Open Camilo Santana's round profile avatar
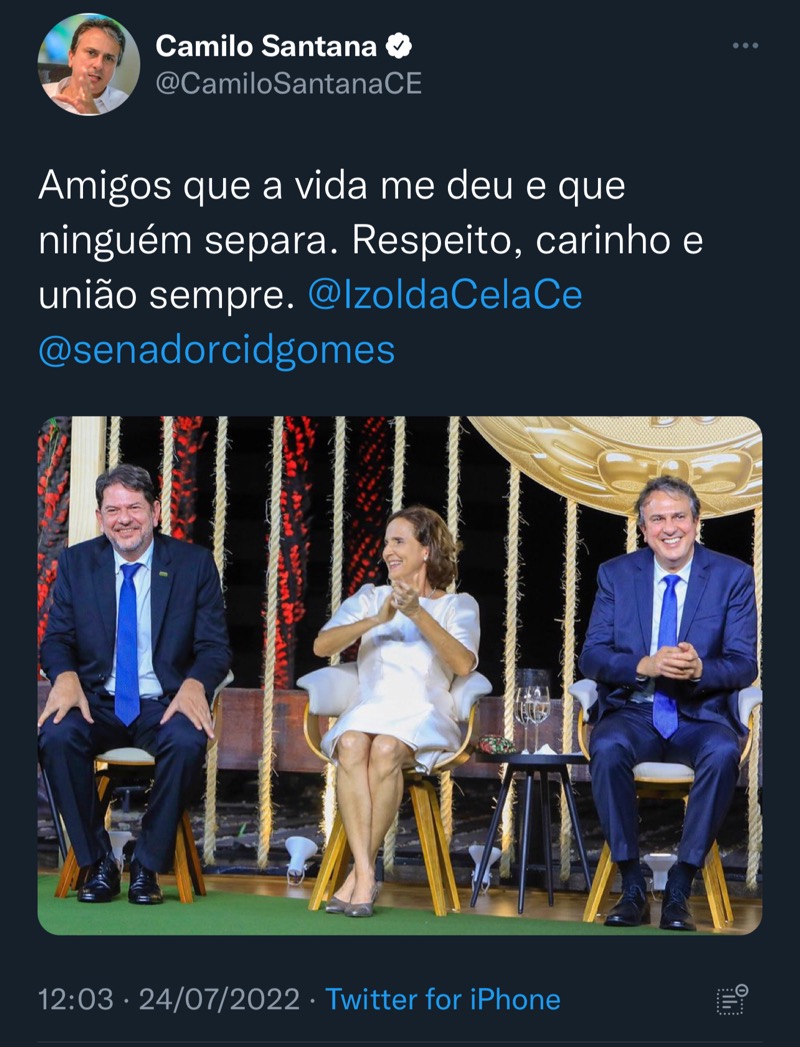The width and height of the screenshot is (800, 1047). (89, 64)
